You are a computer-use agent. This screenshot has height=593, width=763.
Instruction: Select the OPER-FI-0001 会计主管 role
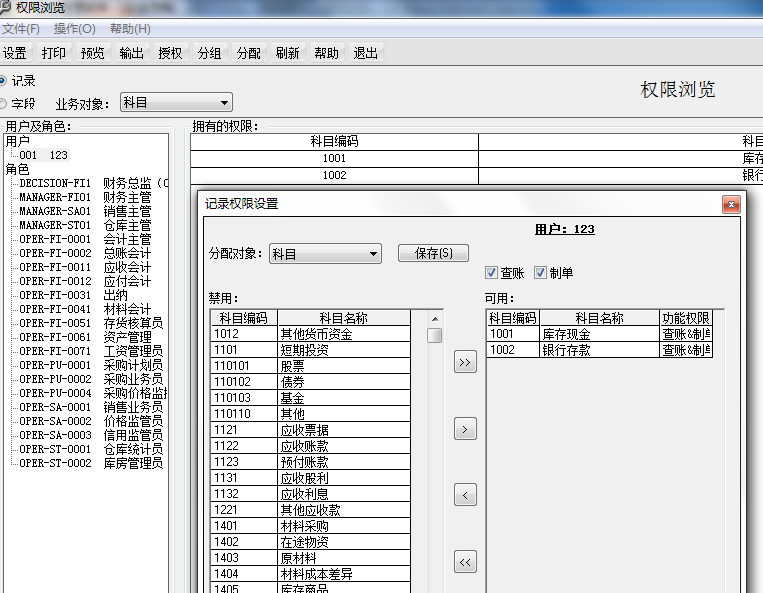[85, 239]
